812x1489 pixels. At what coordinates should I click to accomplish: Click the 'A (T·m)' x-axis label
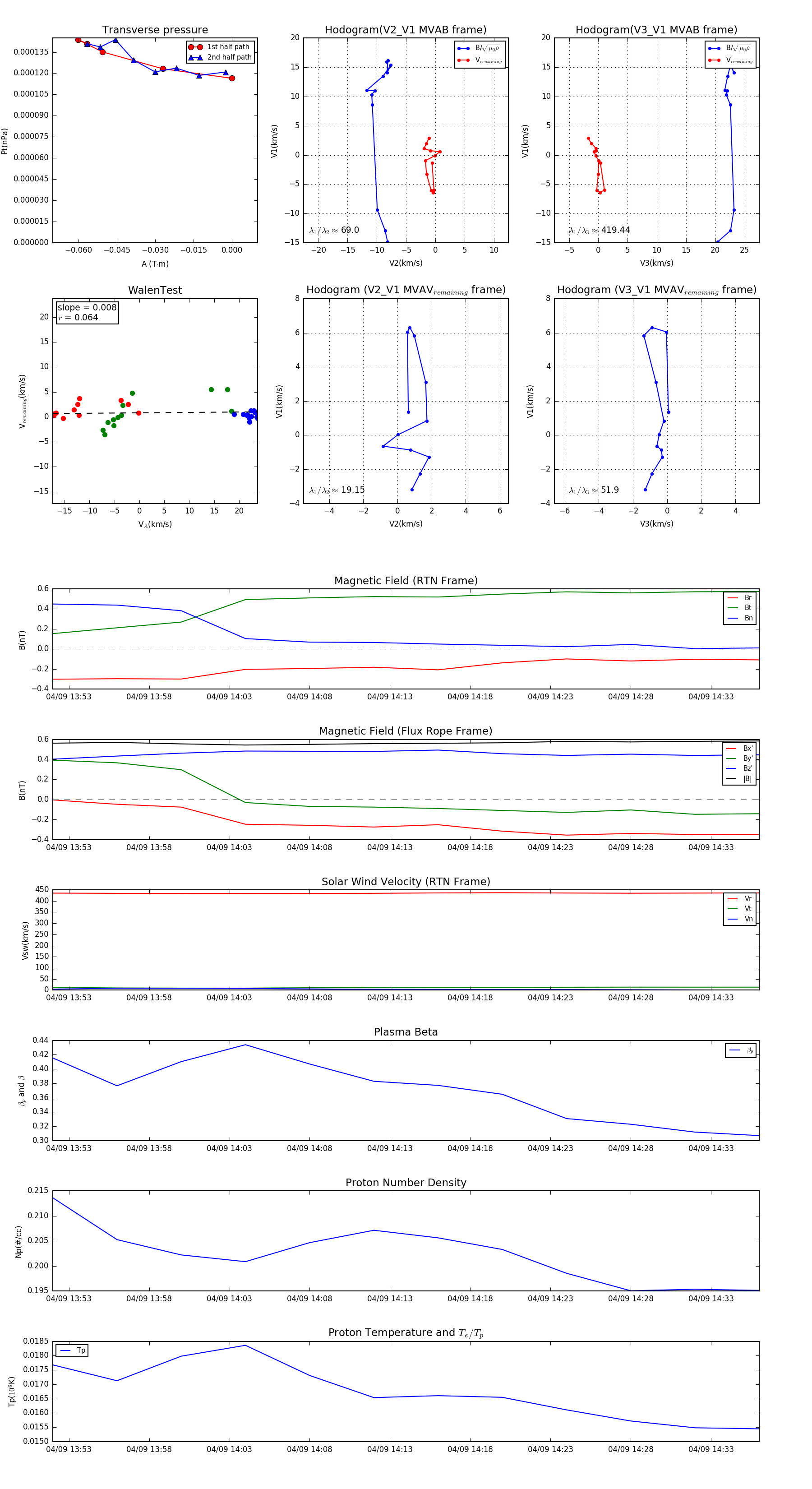click(x=155, y=264)
